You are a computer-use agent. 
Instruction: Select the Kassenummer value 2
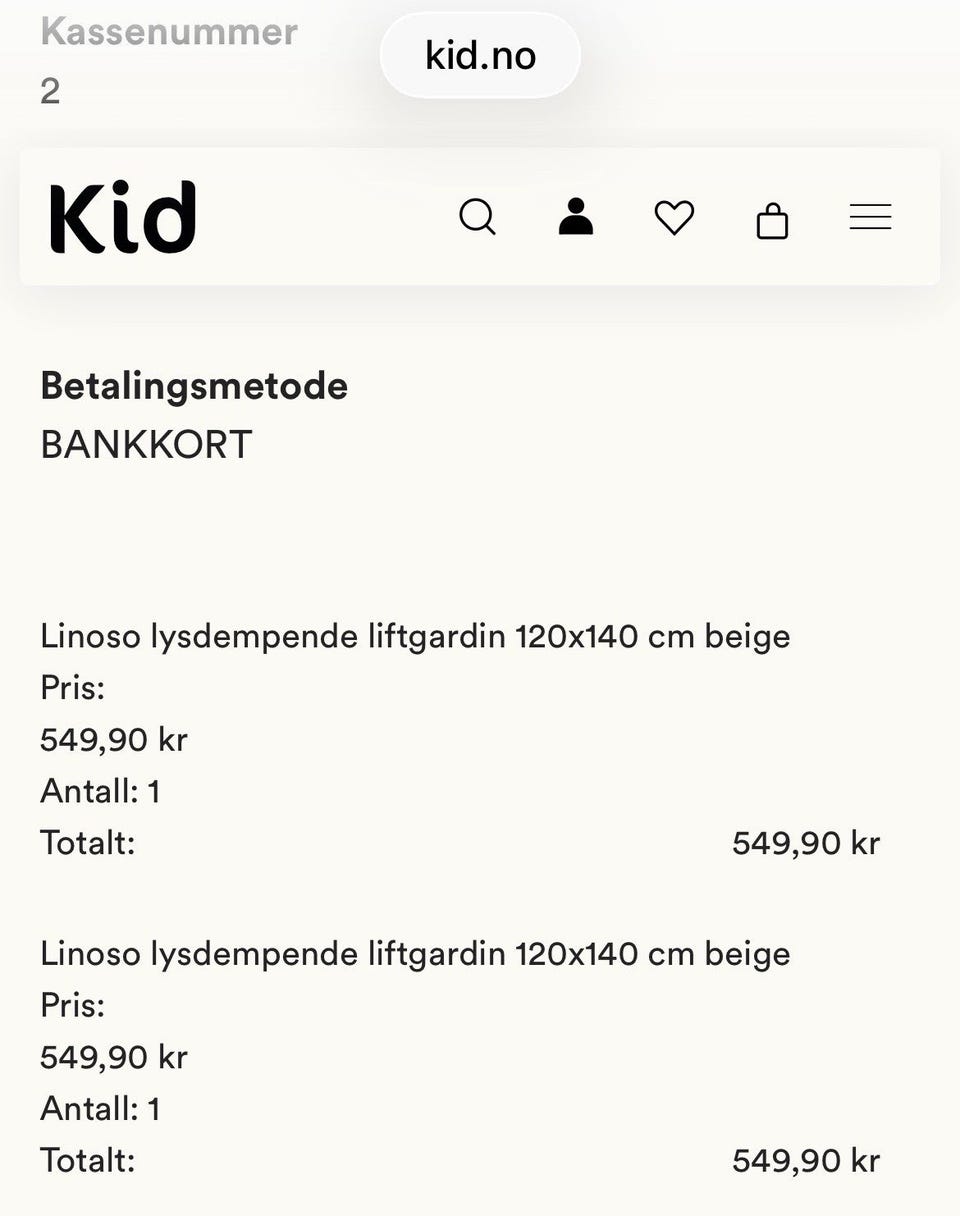tap(50, 92)
